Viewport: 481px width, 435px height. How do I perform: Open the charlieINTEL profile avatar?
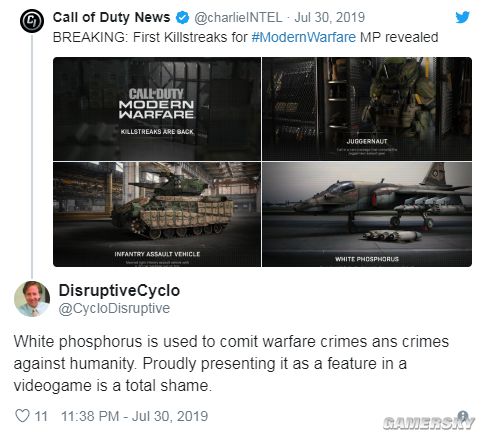[32, 21]
